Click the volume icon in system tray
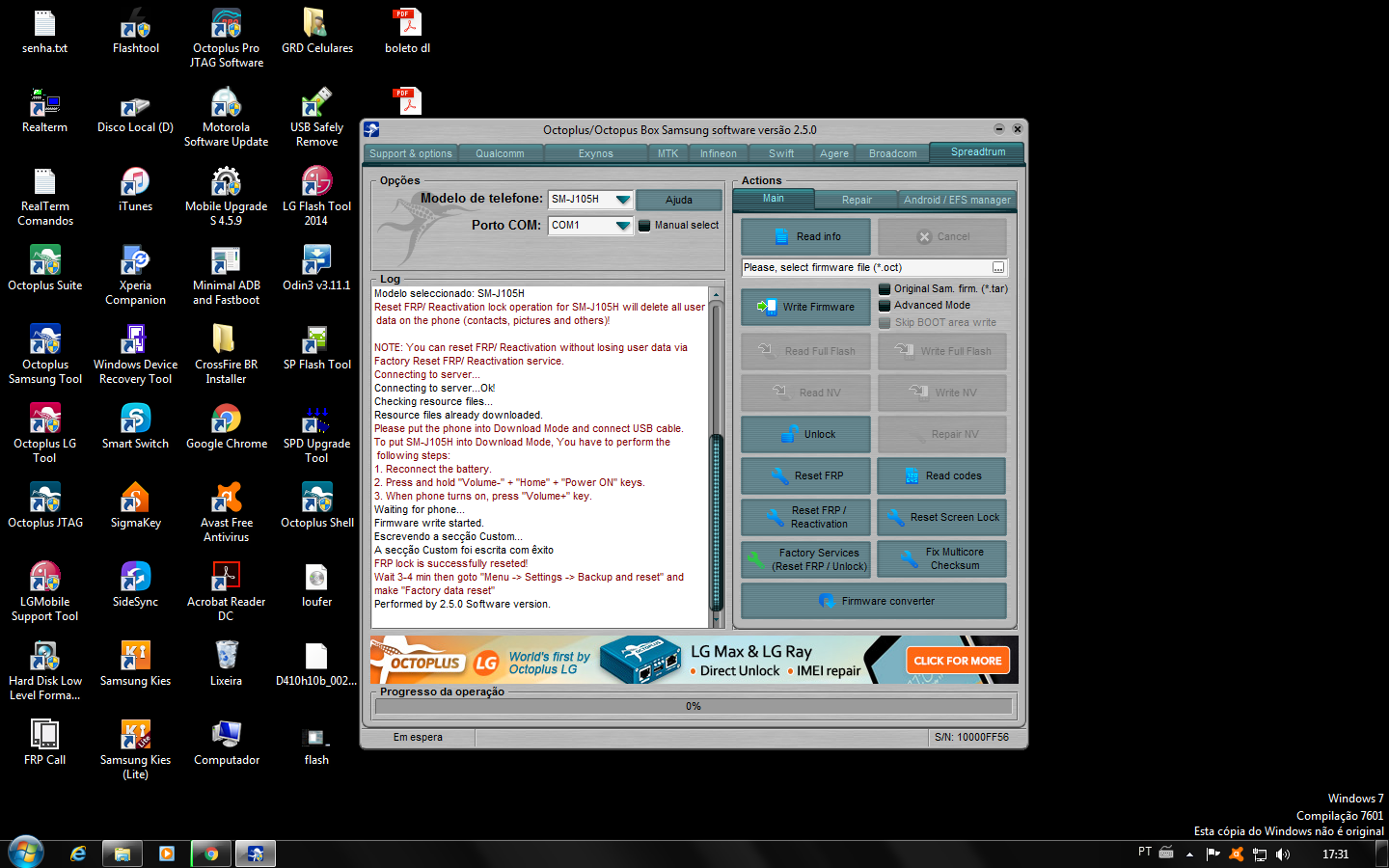This screenshot has width=1389, height=868. (x=1283, y=854)
